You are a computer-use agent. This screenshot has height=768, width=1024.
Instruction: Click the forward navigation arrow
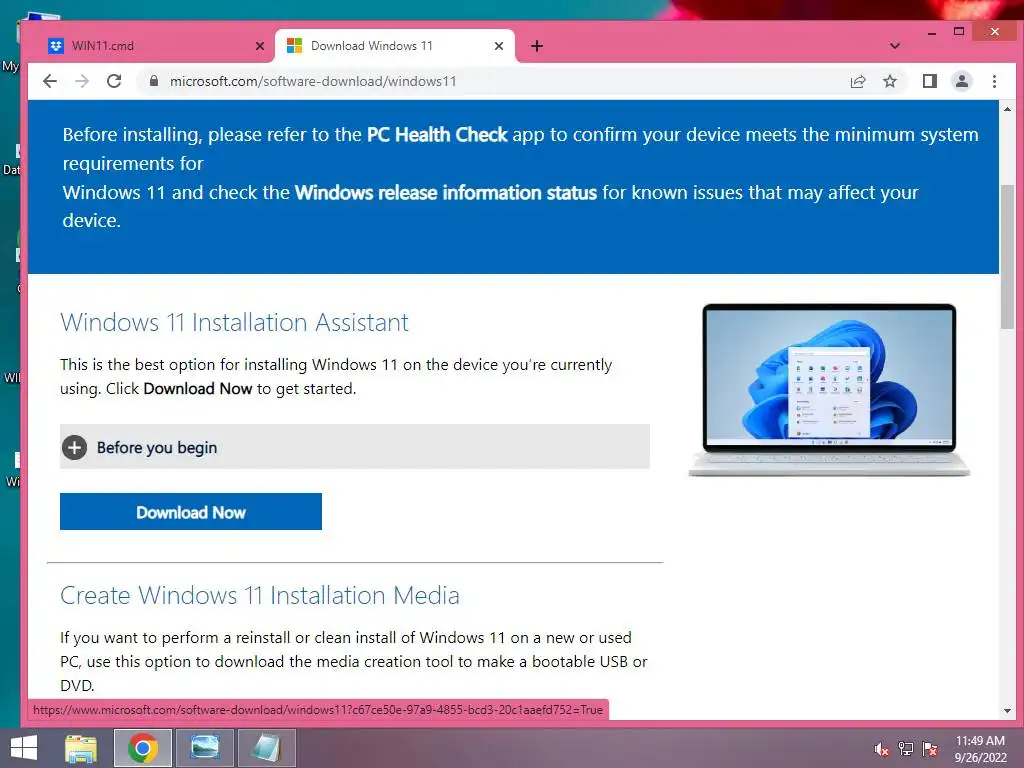[x=82, y=81]
